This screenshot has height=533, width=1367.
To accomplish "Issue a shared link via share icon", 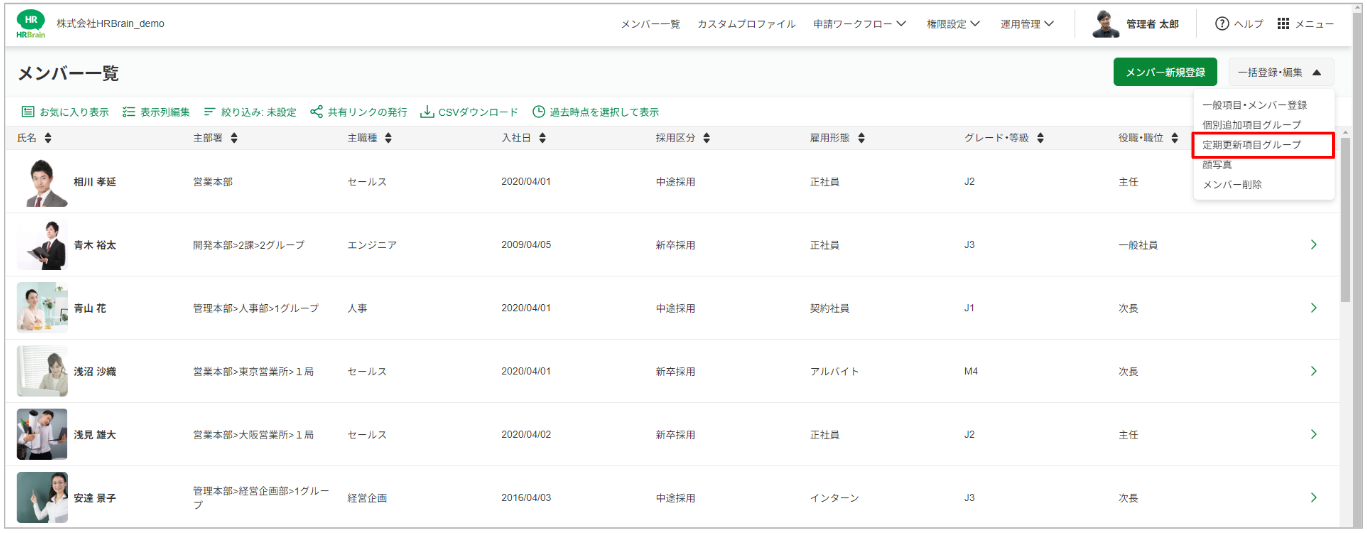I will [x=316, y=112].
